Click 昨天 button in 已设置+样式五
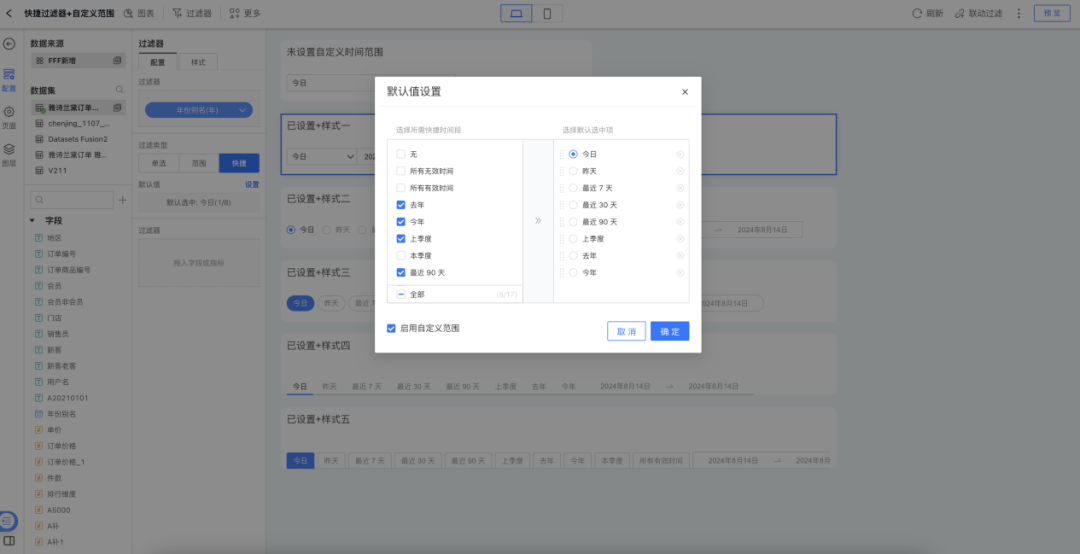 330,461
